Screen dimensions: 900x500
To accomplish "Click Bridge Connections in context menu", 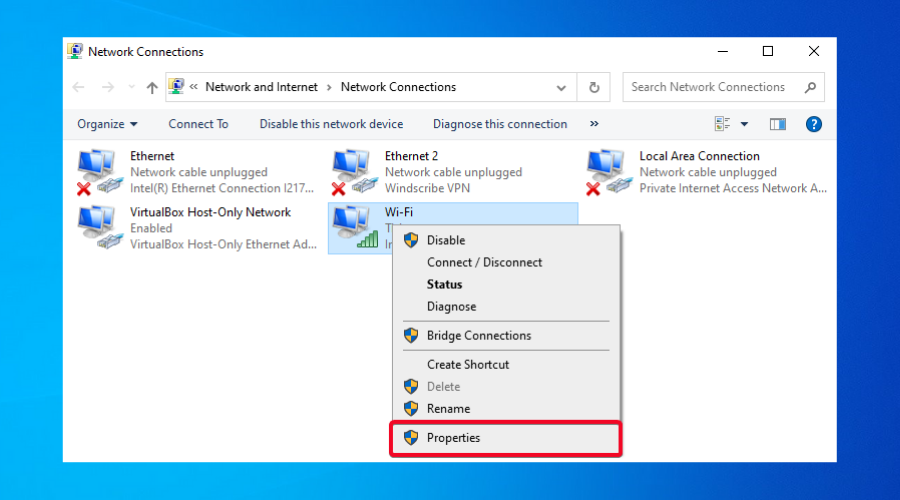I will (x=478, y=336).
